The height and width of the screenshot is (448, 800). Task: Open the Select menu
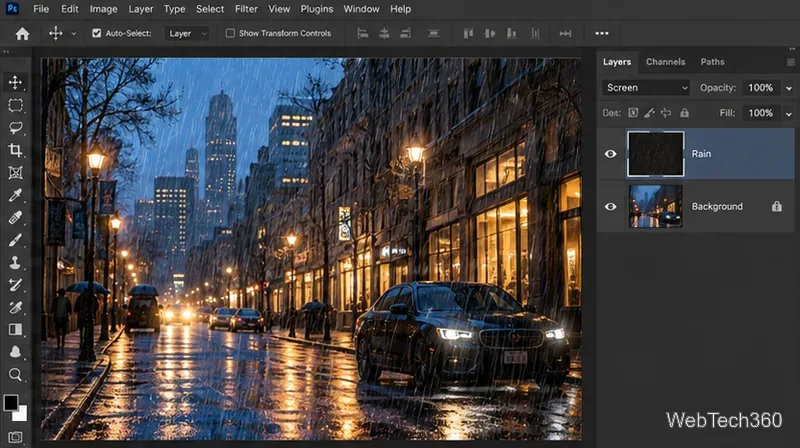point(210,9)
